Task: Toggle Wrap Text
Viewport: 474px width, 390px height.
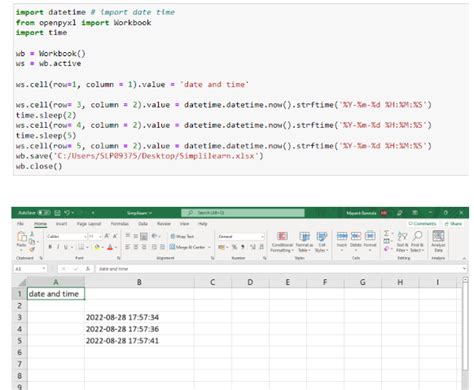Action: (x=182, y=236)
